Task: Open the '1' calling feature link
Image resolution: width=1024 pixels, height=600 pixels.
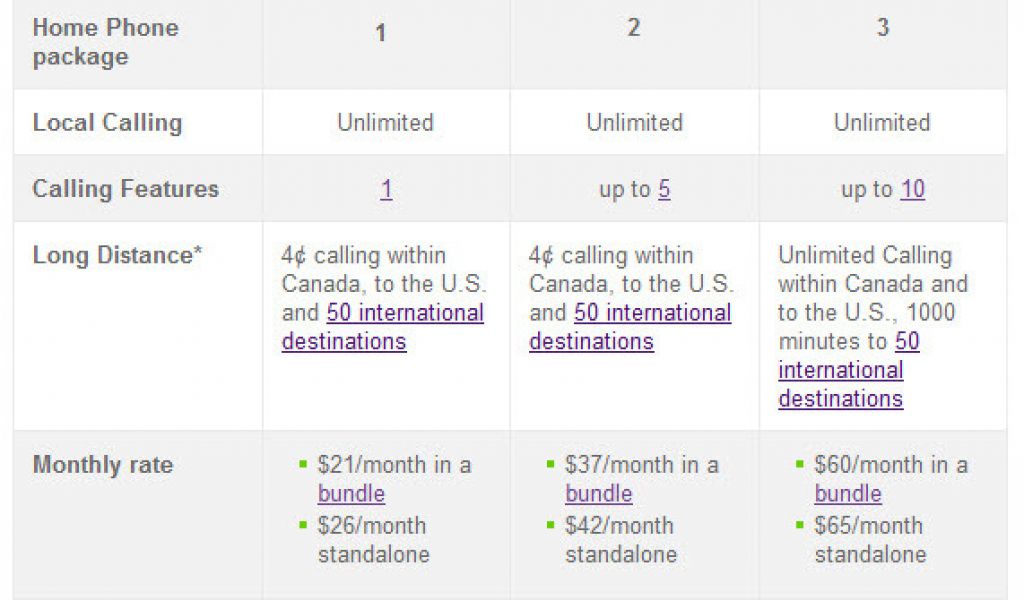Action: click(386, 189)
